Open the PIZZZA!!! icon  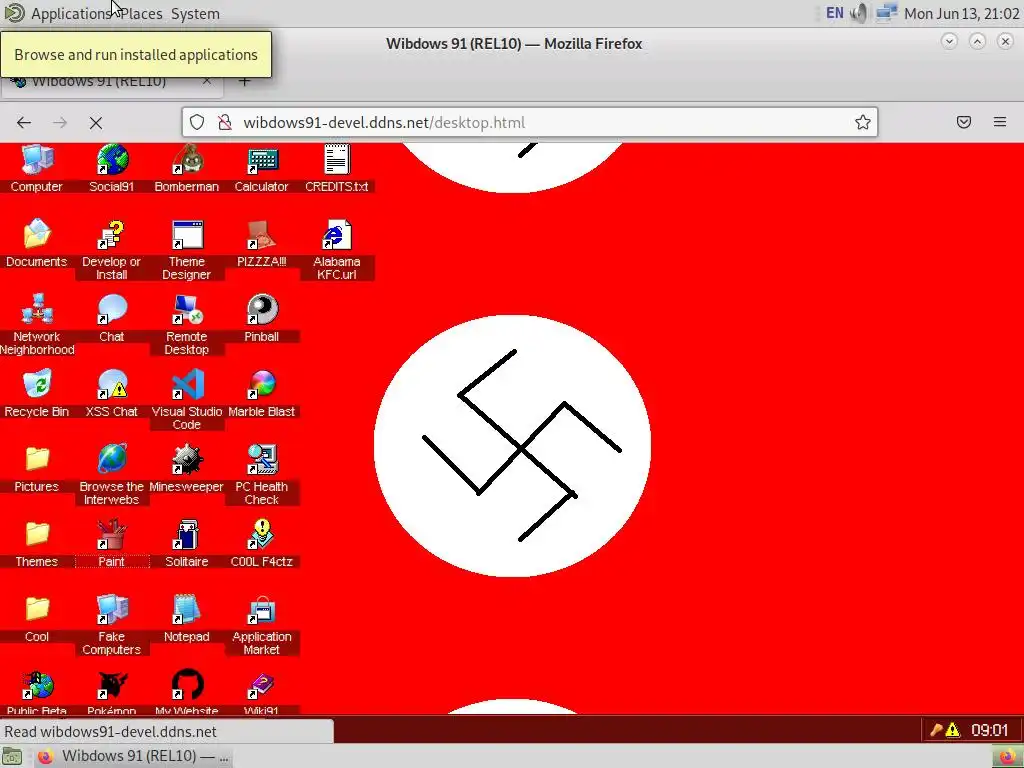click(262, 244)
